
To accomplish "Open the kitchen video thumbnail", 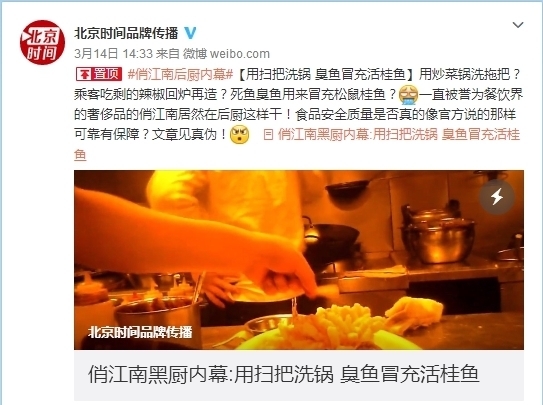I will [299, 260].
